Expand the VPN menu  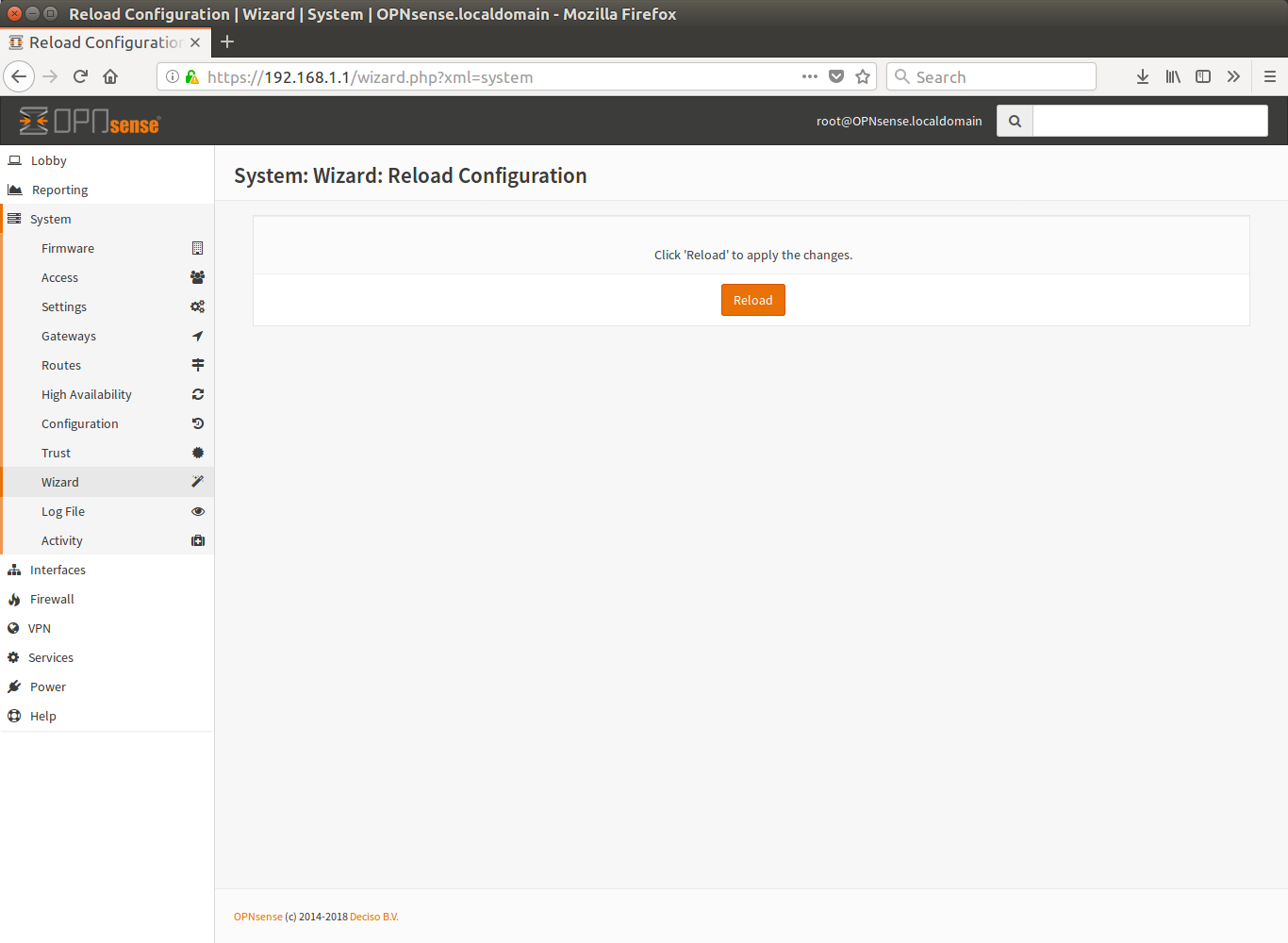tap(107, 628)
